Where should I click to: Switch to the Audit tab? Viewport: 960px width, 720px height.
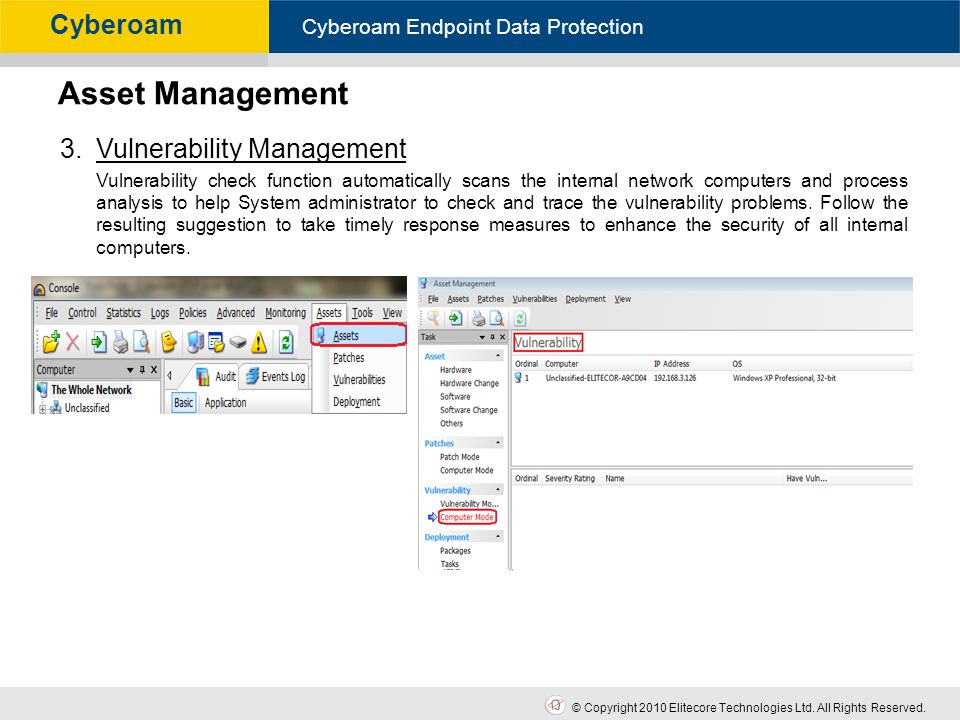coord(217,377)
